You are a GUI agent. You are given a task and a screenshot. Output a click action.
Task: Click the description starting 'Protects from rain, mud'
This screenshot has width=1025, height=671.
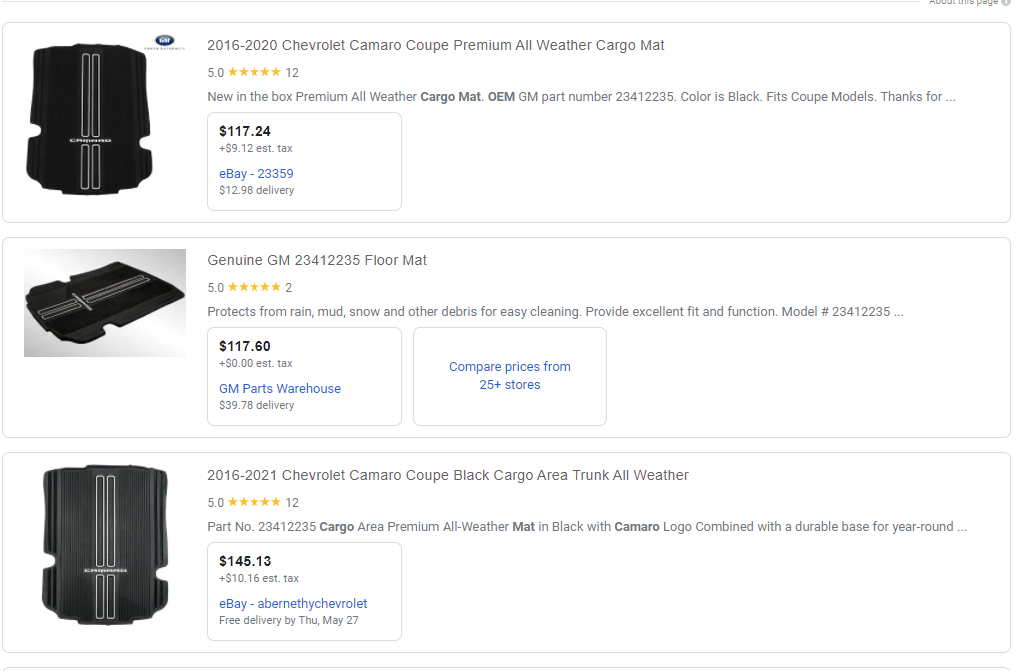tap(555, 312)
